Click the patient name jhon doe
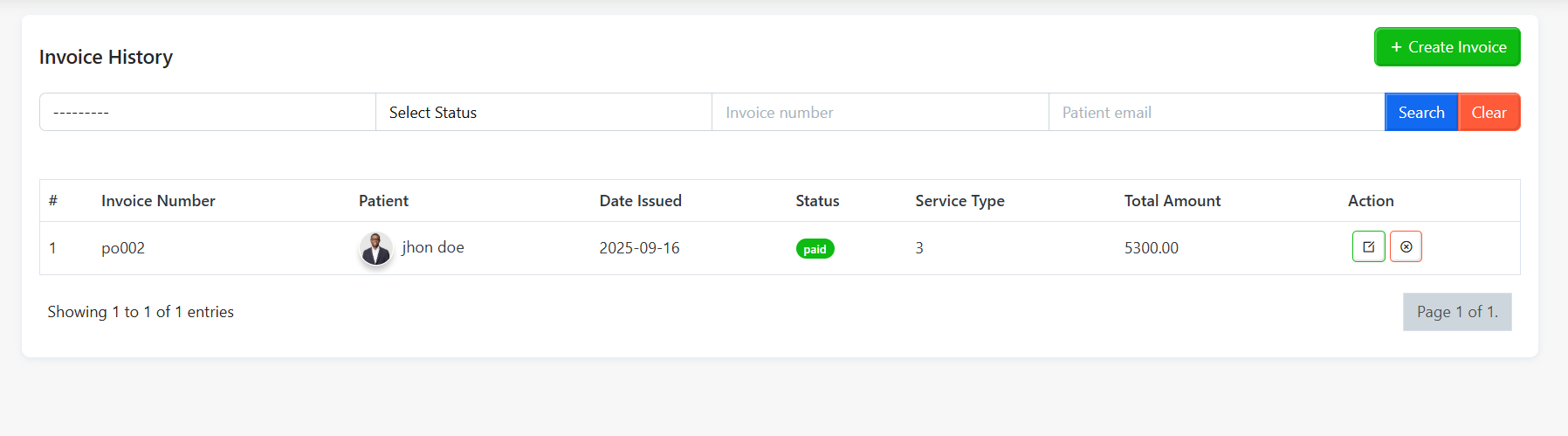 point(433,247)
